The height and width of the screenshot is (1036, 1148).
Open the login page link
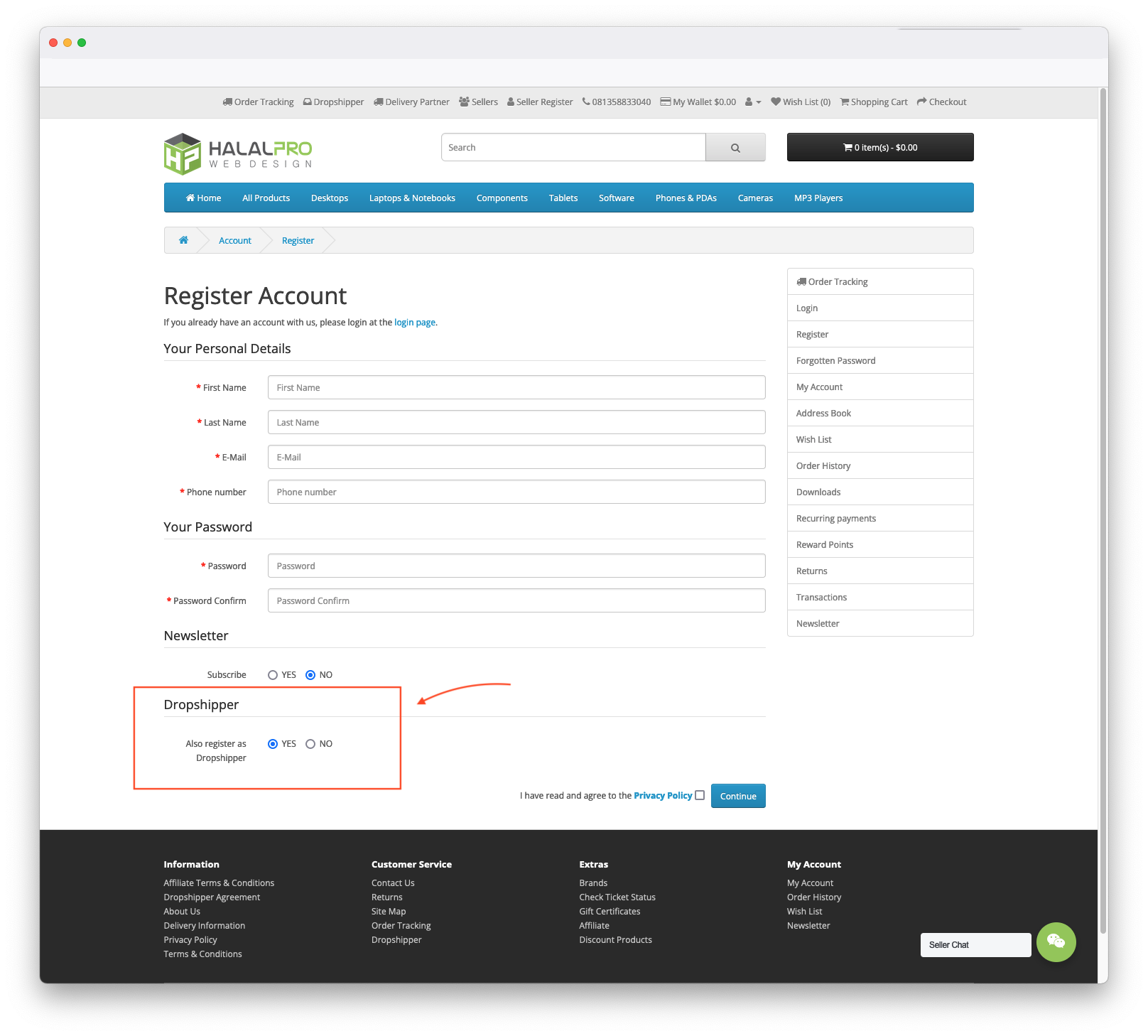pos(414,322)
